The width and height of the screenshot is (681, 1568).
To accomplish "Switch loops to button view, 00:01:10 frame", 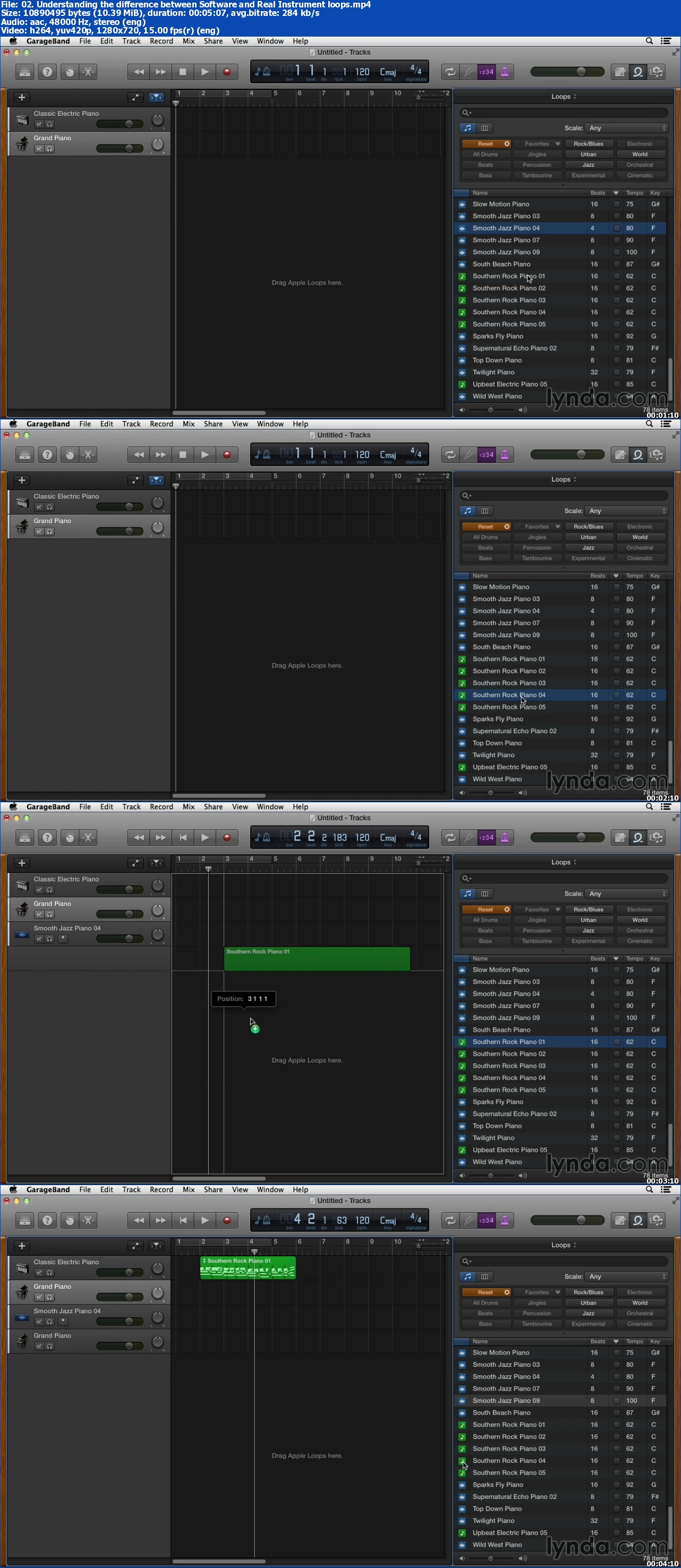I will coord(468,128).
